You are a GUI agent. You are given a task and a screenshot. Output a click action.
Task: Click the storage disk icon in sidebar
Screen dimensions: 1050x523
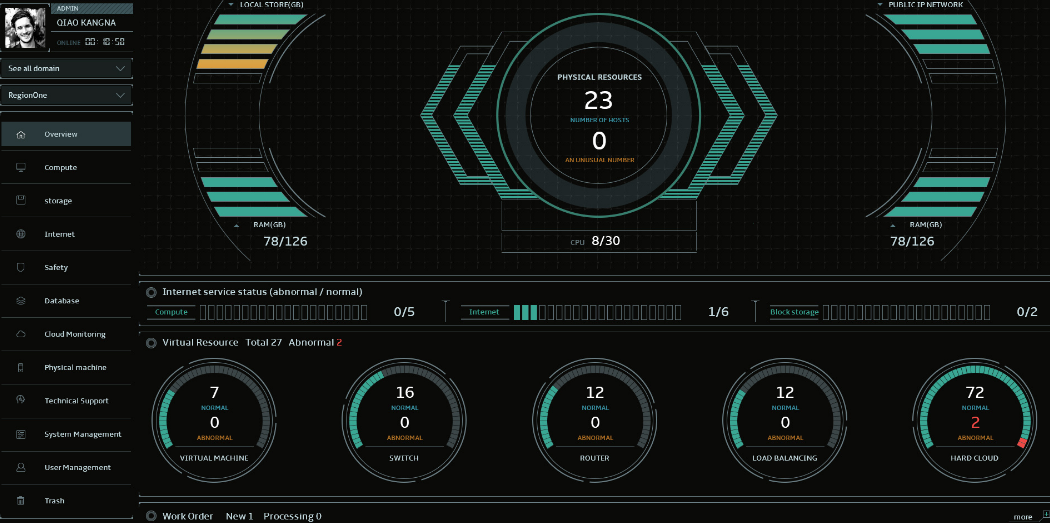pyautogui.click(x=21, y=201)
